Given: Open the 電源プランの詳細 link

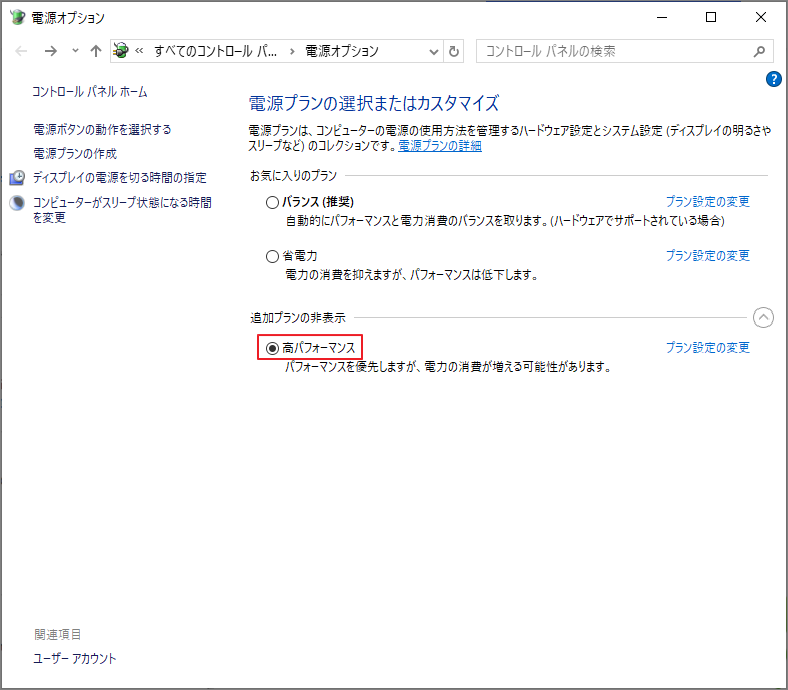Looking at the screenshot, I should coord(440,146).
